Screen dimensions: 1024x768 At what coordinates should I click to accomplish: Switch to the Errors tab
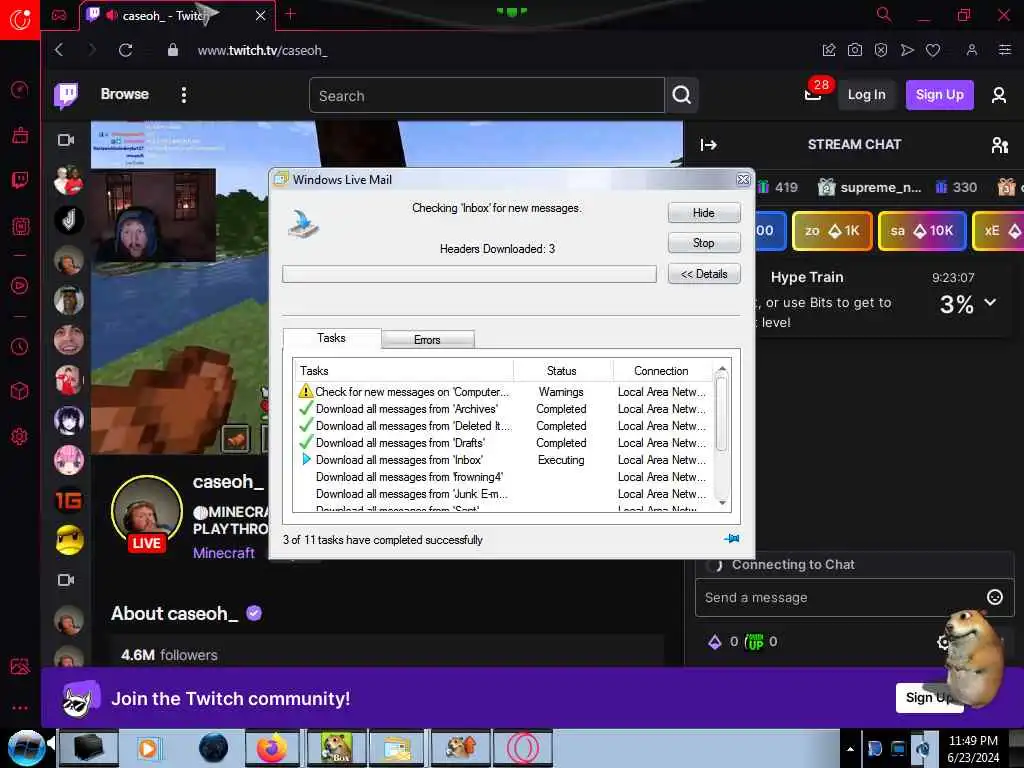click(427, 340)
